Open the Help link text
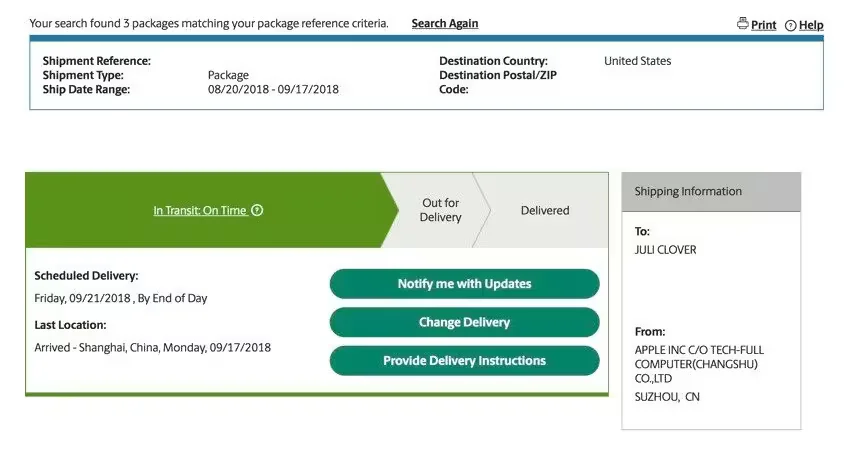 pos(811,25)
